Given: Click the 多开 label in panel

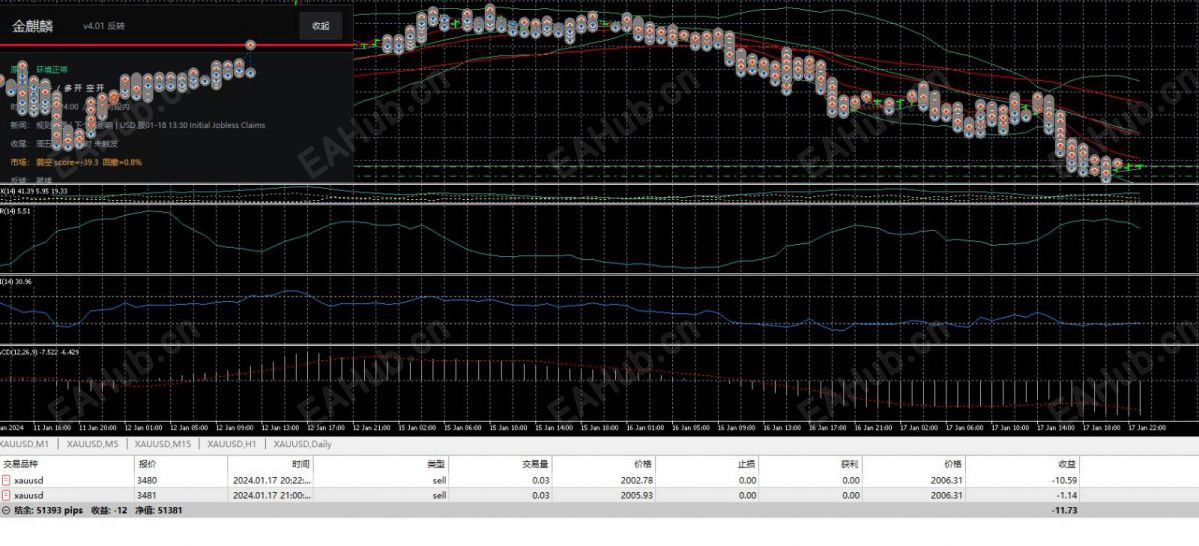Looking at the screenshot, I should tap(72, 89).
